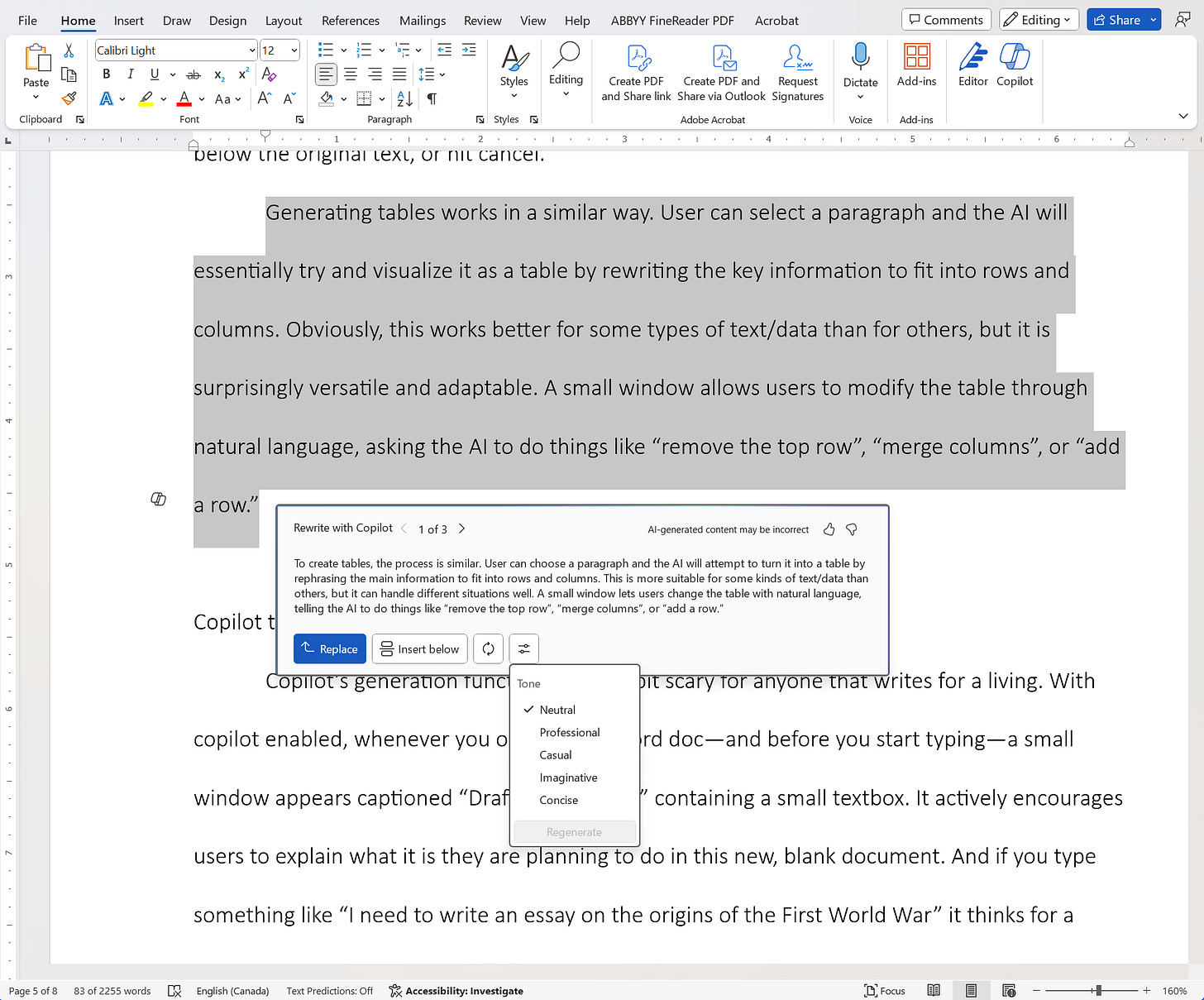The image size is (1204, 1000).
Task: Switch to the References tab
Action: 351,21
